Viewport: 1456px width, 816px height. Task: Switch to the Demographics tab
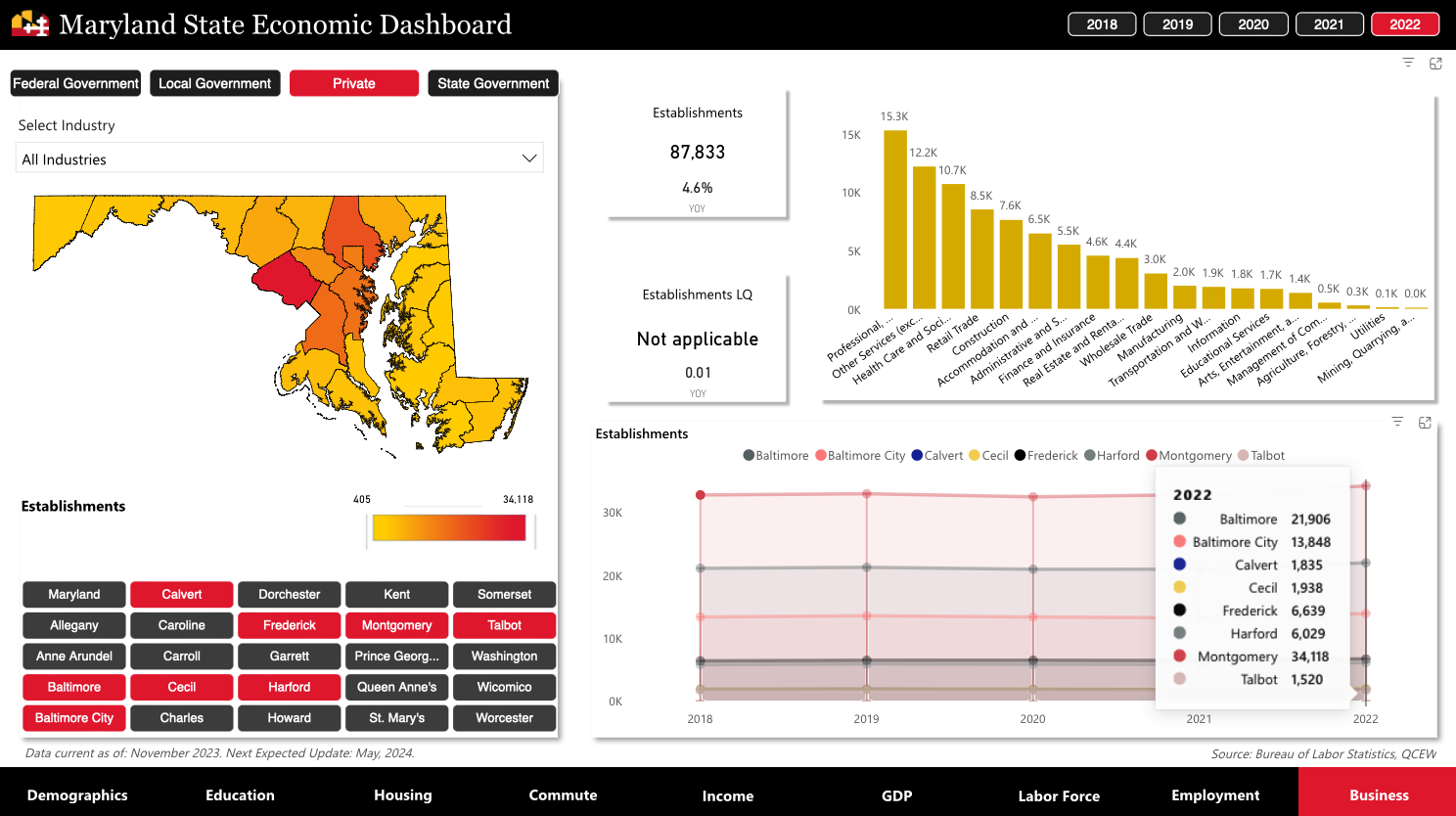point(77,795)
